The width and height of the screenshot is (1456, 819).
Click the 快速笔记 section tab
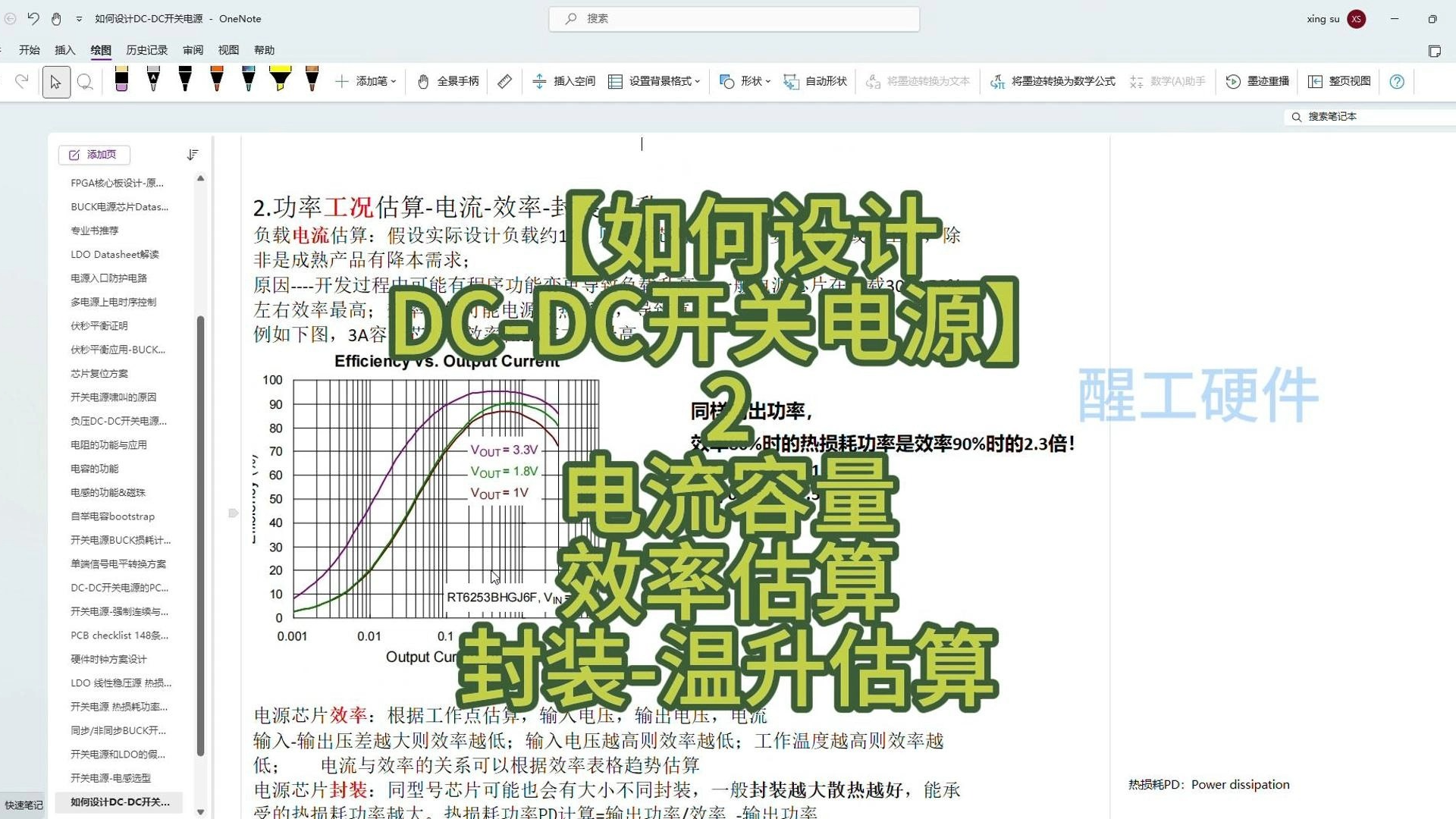pos(24,805)
